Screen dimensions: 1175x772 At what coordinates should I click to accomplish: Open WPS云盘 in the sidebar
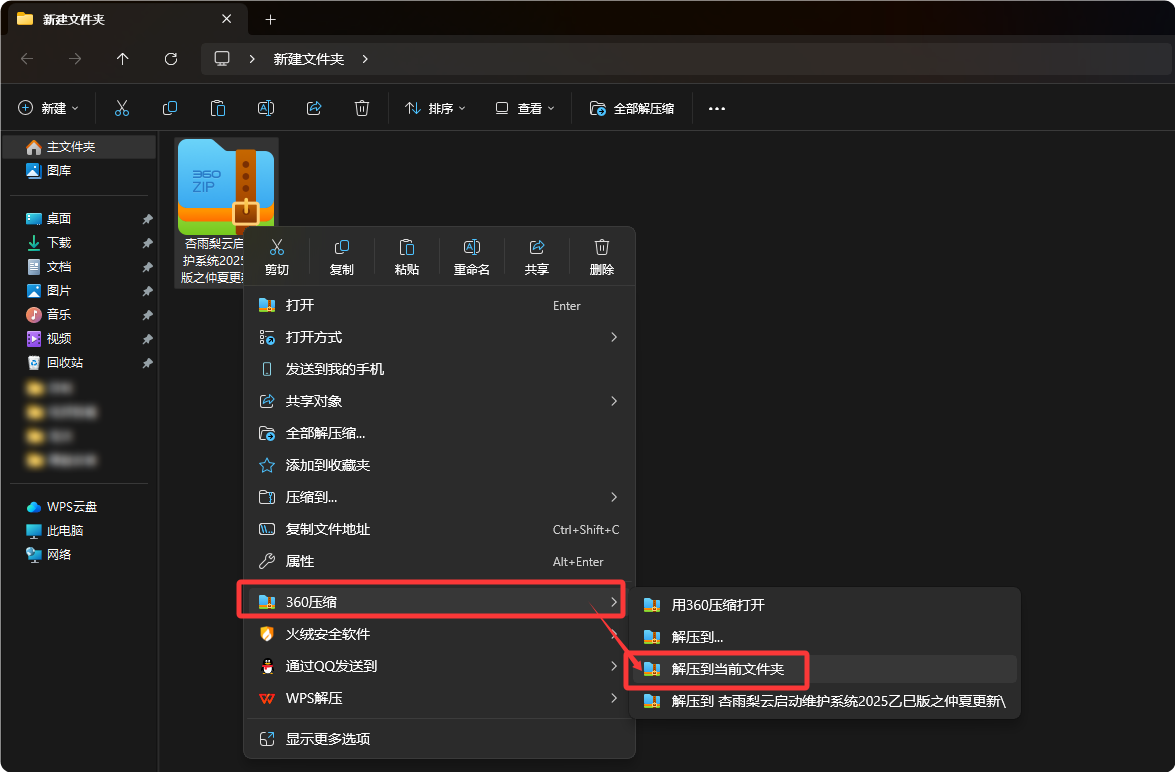79,507
